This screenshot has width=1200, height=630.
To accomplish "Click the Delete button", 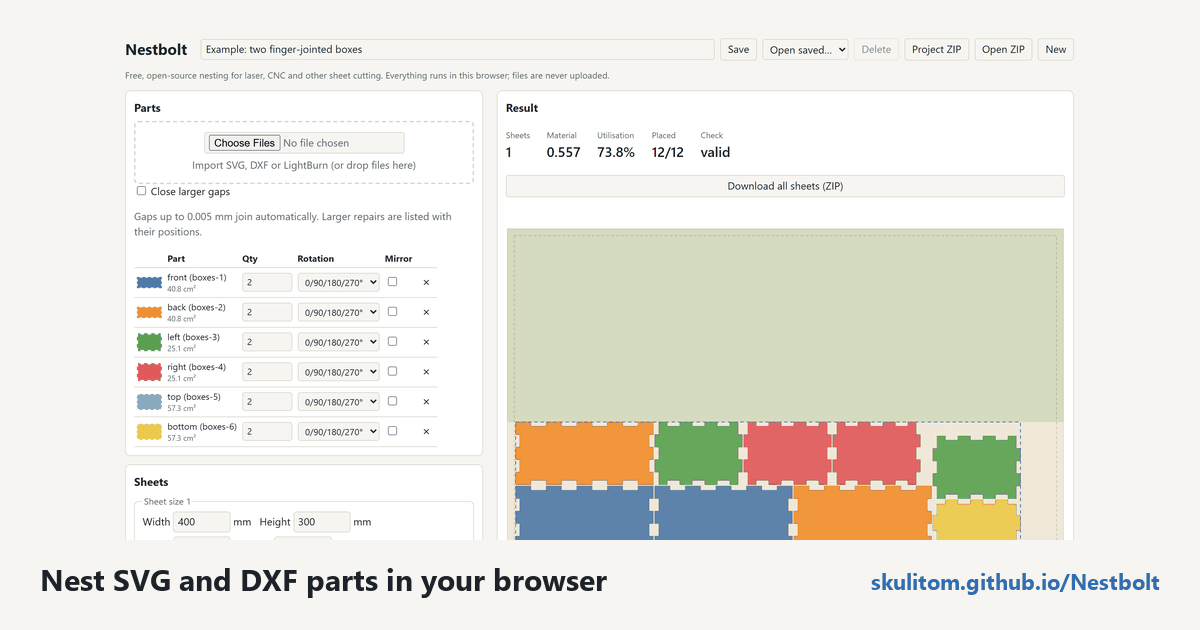I will pyautogui.click(x=876, y=50).
